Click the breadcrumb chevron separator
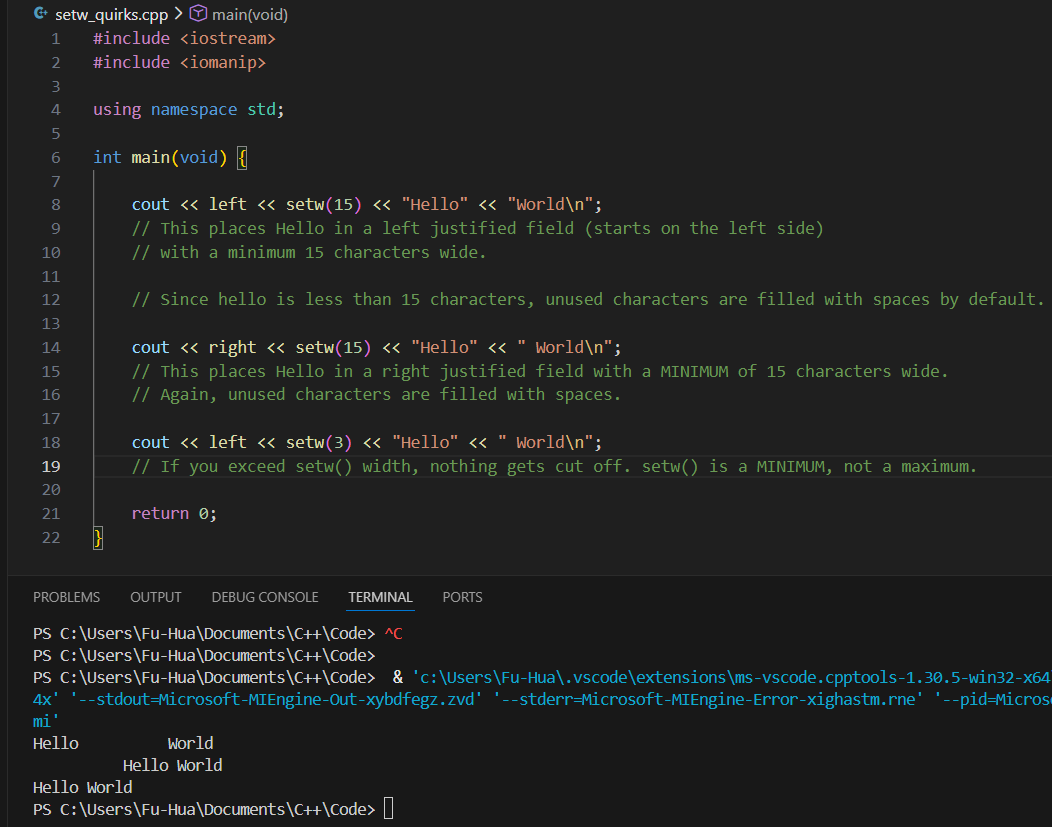Viewport: 1052px width, 827px height. pos(179,14)
